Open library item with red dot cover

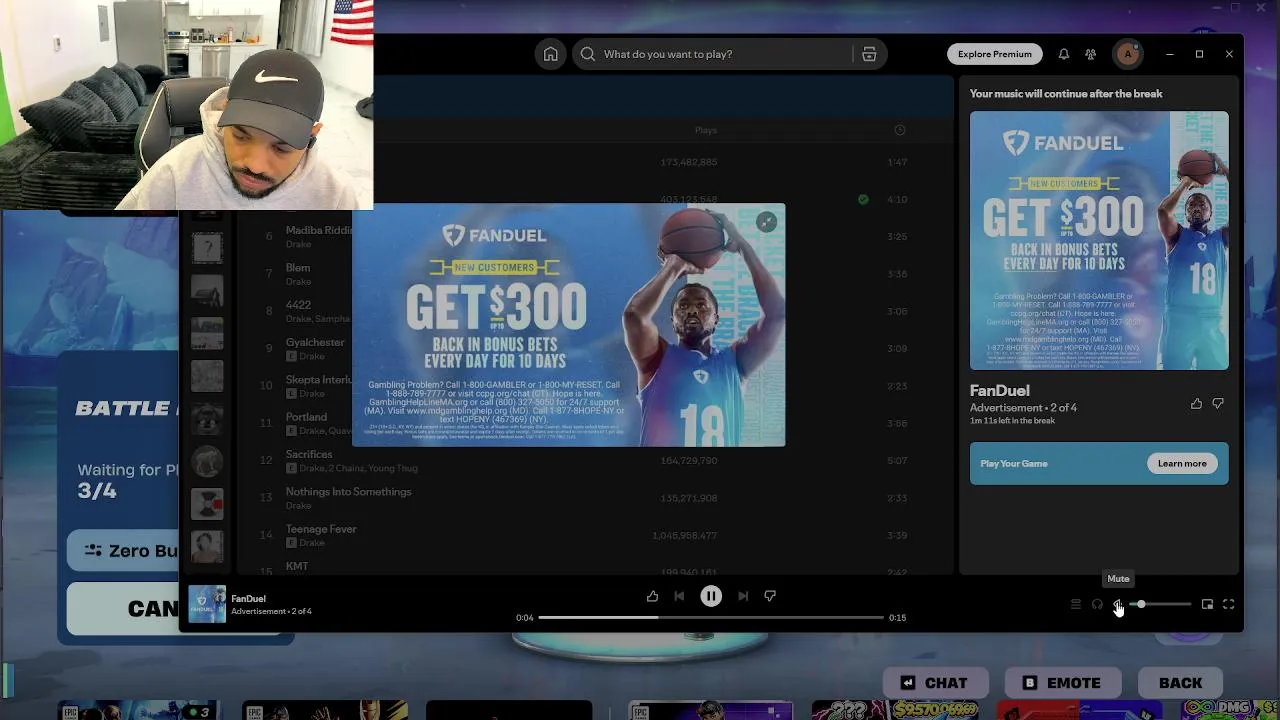coord(207,503)
